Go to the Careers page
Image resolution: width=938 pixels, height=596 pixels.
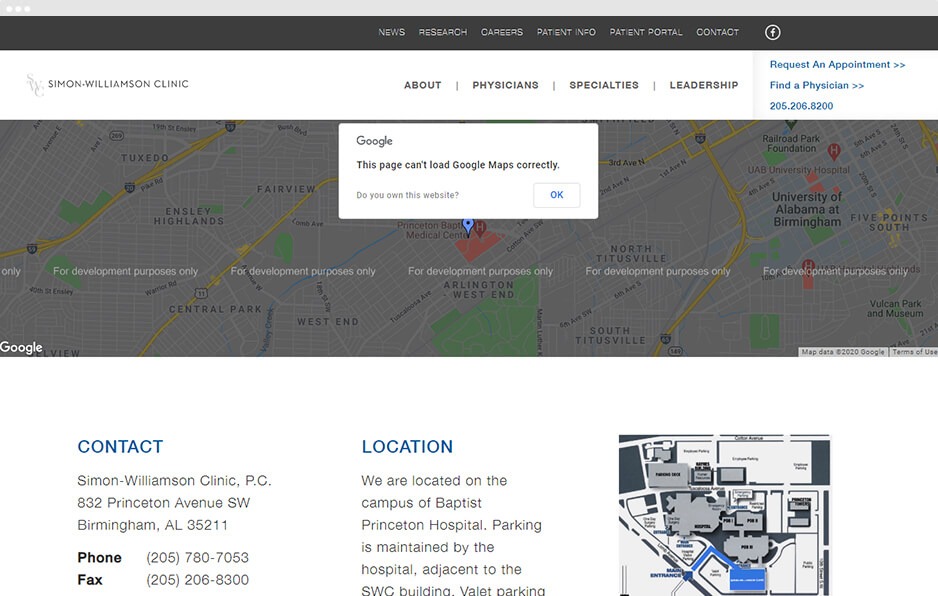tap(502, 32)
